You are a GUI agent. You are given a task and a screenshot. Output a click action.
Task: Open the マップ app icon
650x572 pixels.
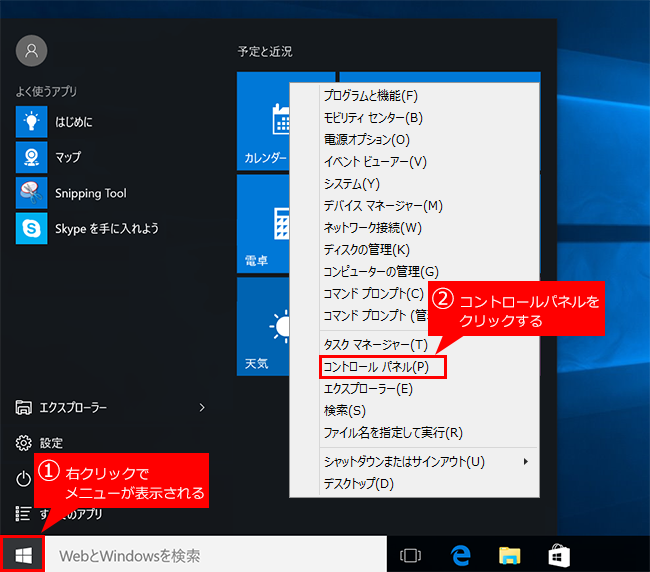32,157
